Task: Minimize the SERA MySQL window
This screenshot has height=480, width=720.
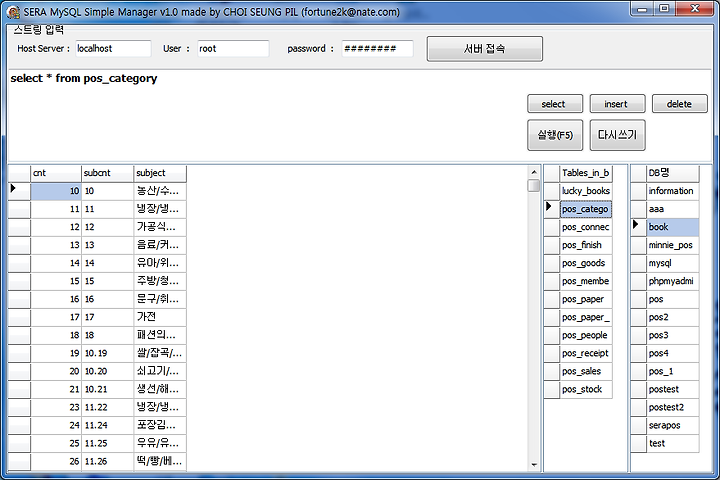Action: 642,9
